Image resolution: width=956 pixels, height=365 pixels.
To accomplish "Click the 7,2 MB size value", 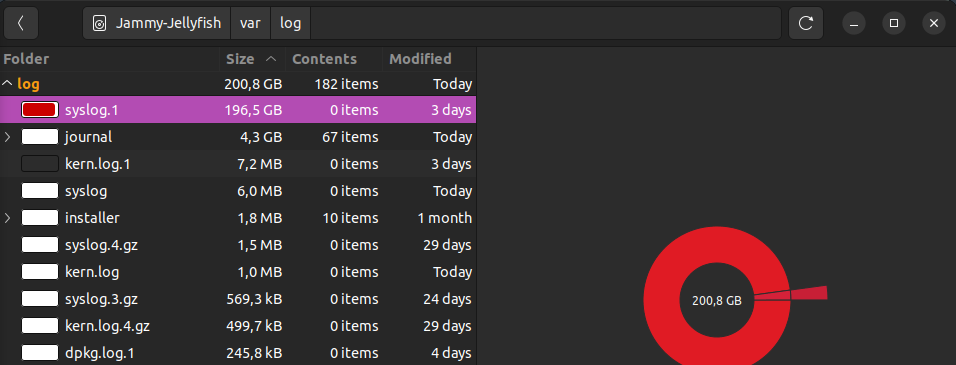I will (x=260, y=164).
